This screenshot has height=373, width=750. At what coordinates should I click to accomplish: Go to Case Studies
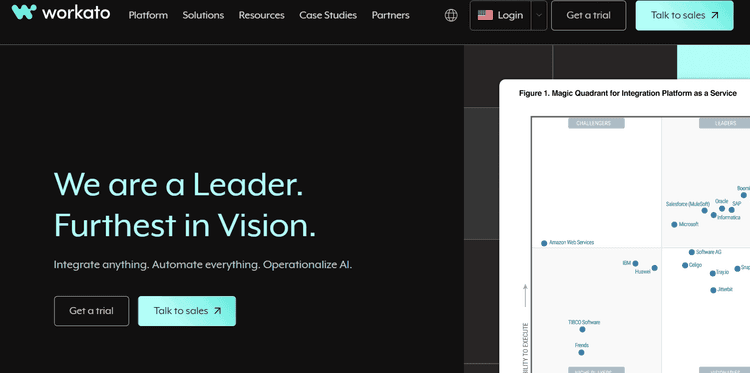point(328,15)
